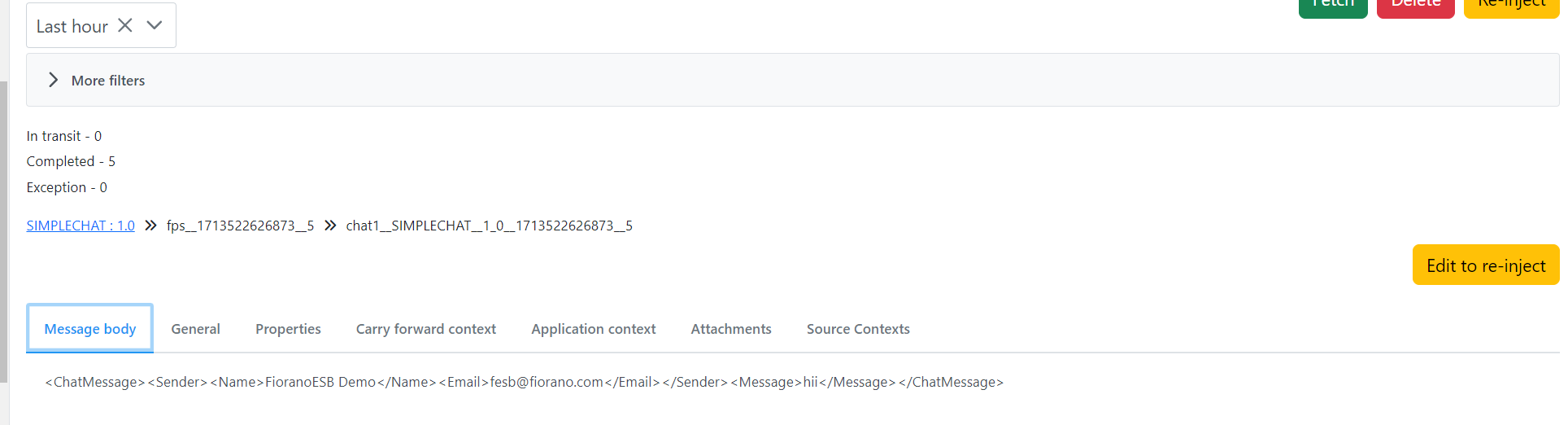This screenshot has height=425, width=1568.
Task: Click the double chevron after SIMPLECHAT link
Action: click(x=150, y=226)
